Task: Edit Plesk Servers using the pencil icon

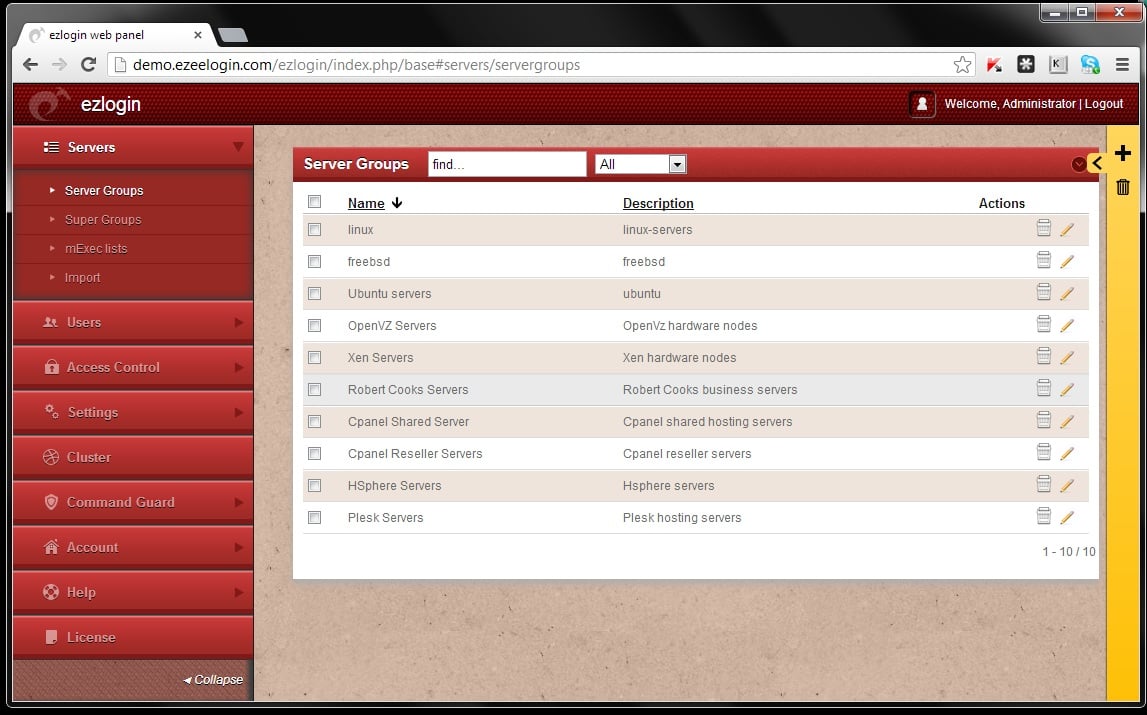Action: pos(1067,518)
